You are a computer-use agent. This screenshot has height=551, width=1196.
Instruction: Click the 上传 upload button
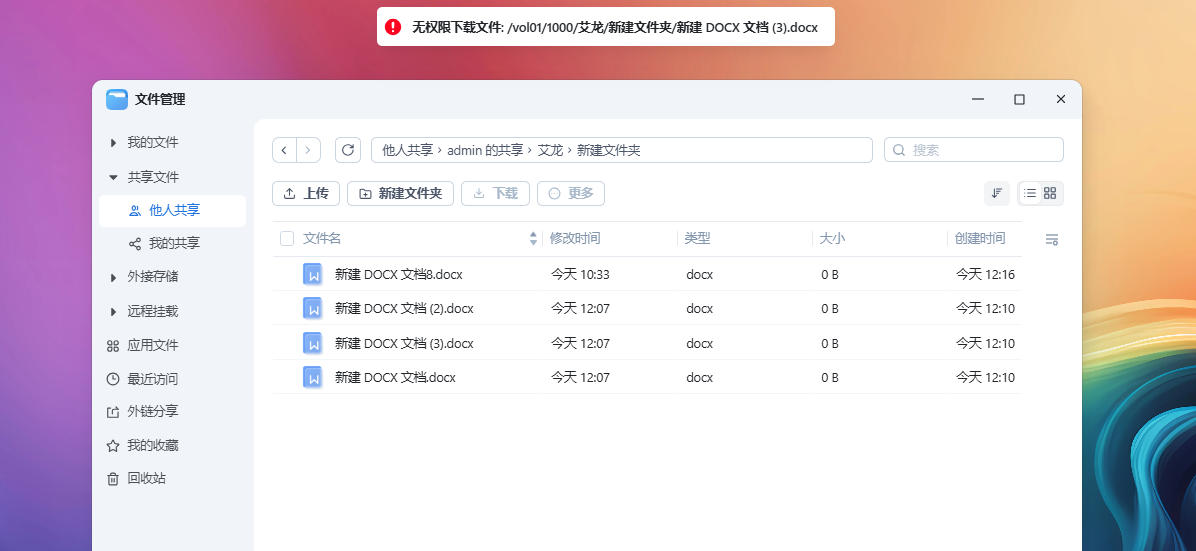[306, 193]
